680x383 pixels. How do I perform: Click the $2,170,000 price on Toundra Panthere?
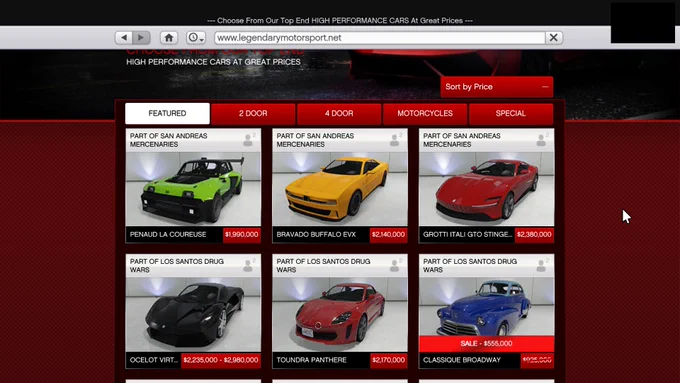click(x=388, y=360)
